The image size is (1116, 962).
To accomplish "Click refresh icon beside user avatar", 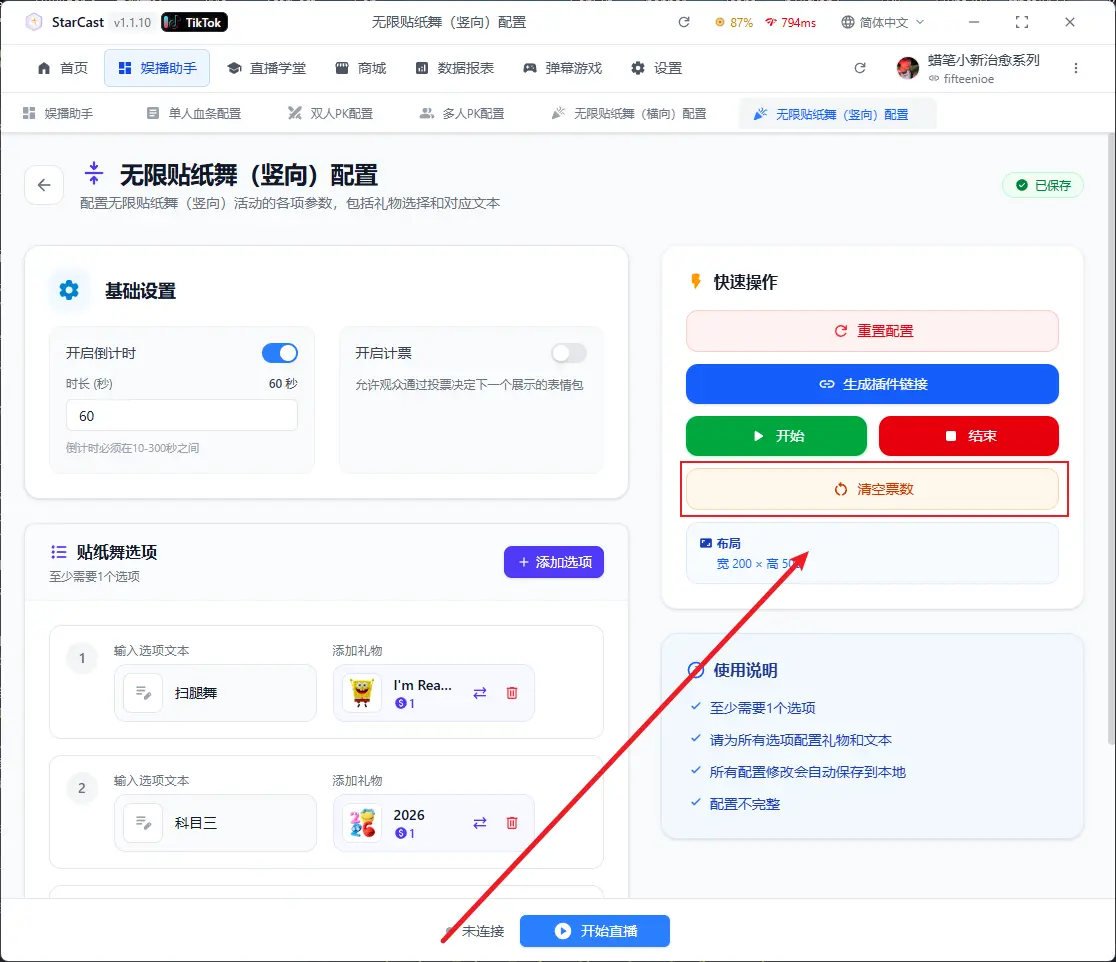I will tap(860, 68).
